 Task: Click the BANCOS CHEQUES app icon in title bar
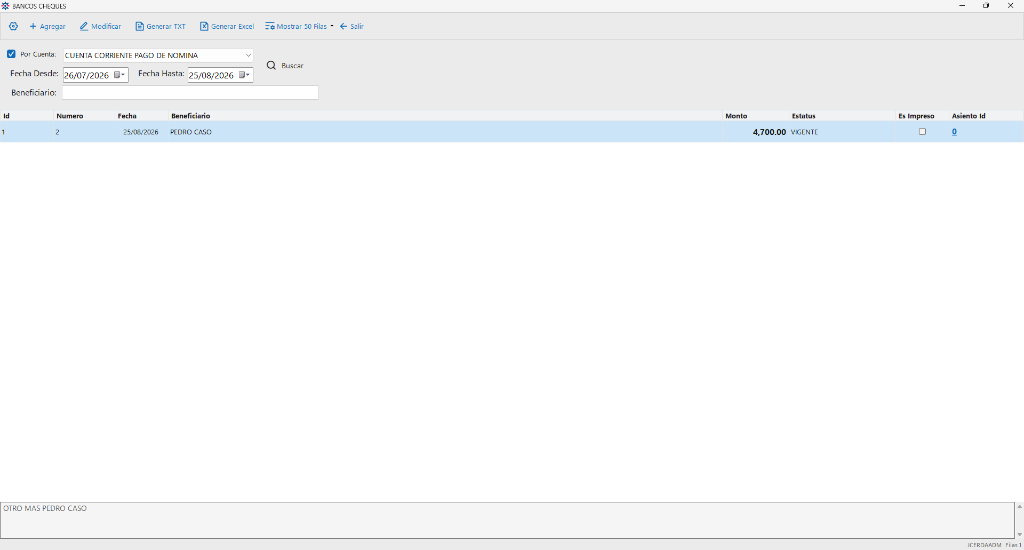[x=5, y=6]
